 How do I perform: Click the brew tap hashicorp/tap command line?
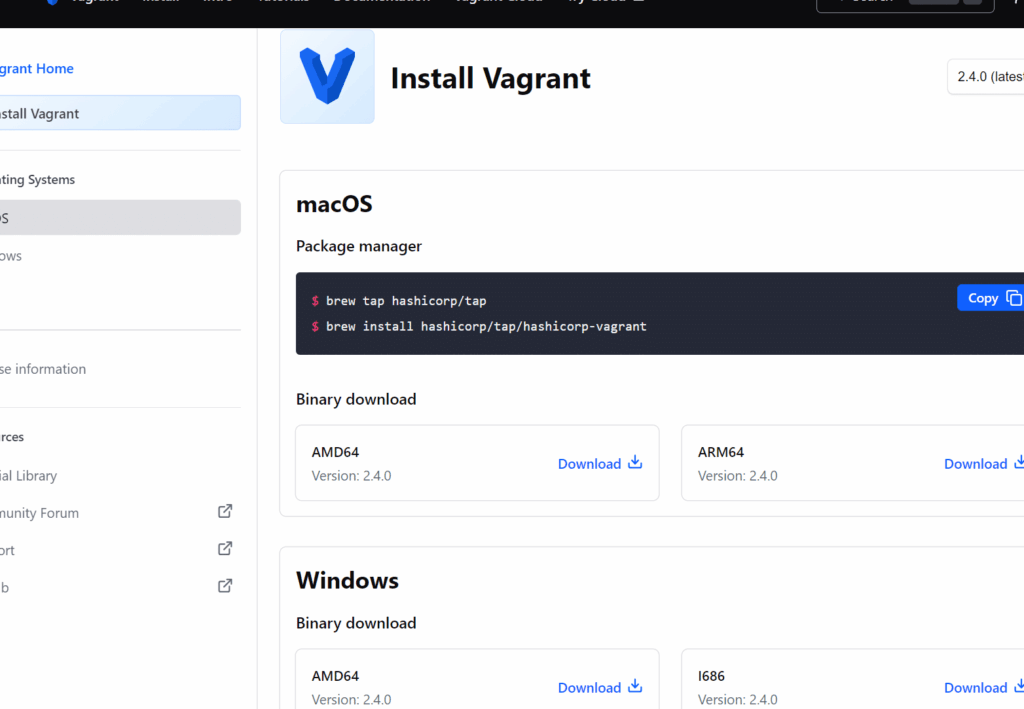(405, 300)
